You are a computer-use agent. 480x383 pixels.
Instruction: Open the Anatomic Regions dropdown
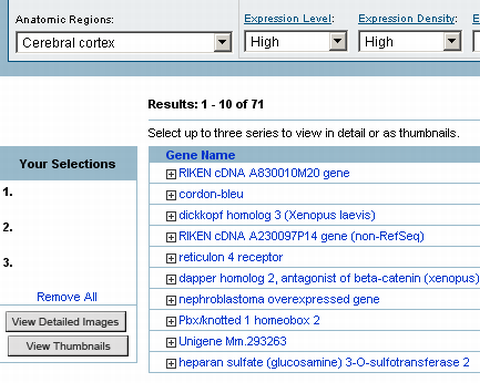pyautogui.click(x=124, y=42)
